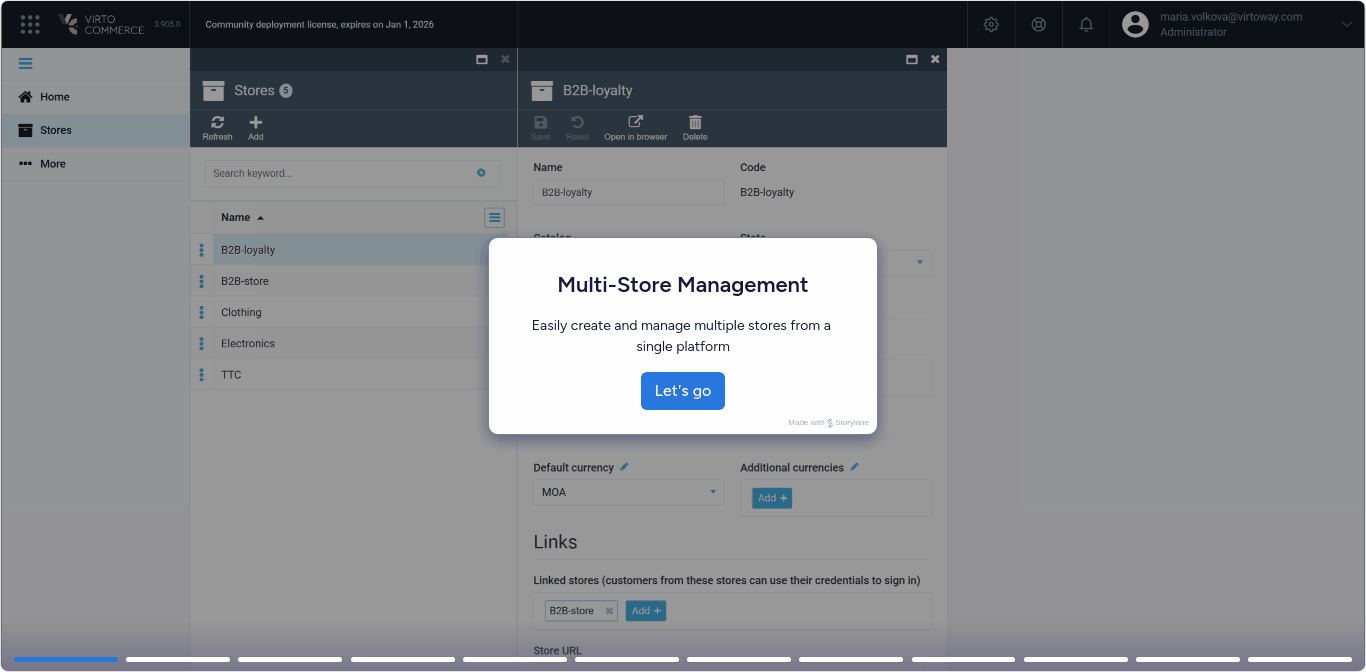Select the B2B-loyalty store row
The width and height of the screenshot is (1366, 672).
point(353,250)
